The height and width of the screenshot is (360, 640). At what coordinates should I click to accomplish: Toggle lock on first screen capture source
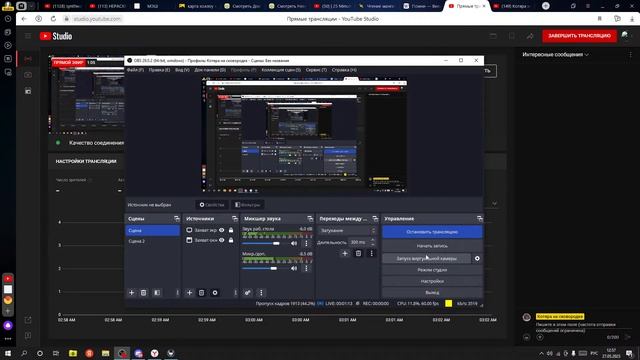click(x=231, y=230)
